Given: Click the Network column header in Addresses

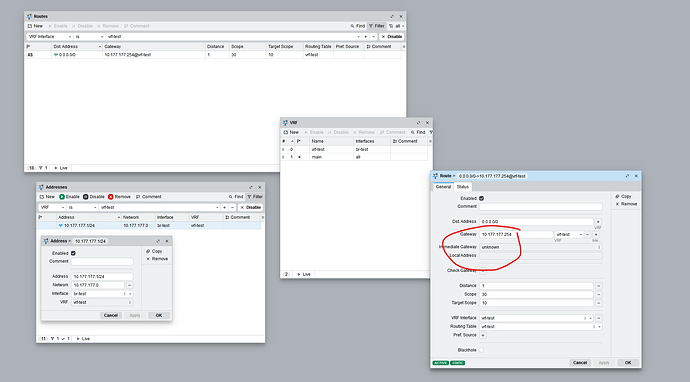Looking at the screenshot, I should [x=138, y=217].
